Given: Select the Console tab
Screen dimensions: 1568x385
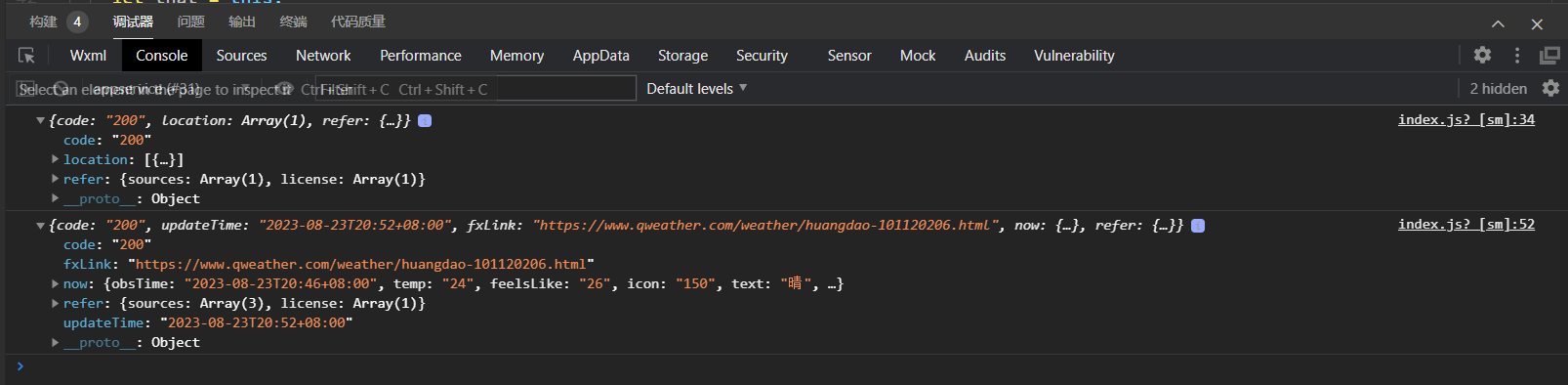Looking at the screenshot, I should 161,56.
